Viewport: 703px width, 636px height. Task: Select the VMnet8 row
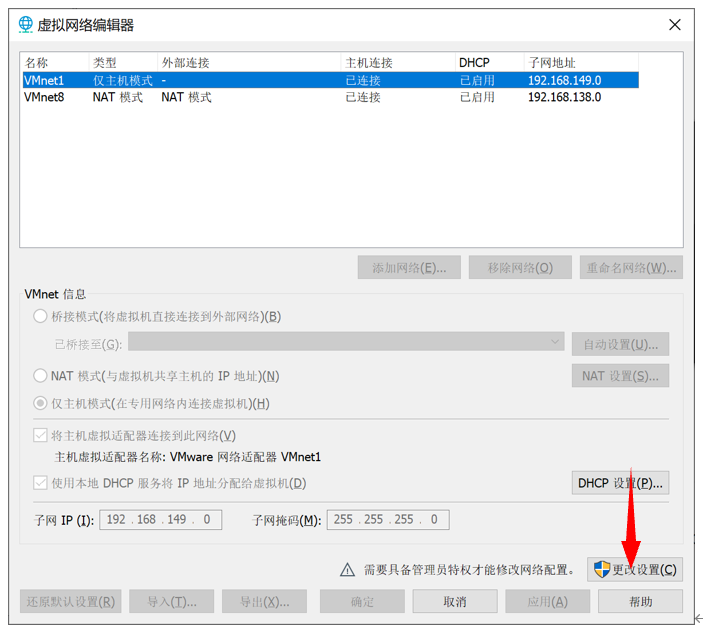click(x=331, y=97)
